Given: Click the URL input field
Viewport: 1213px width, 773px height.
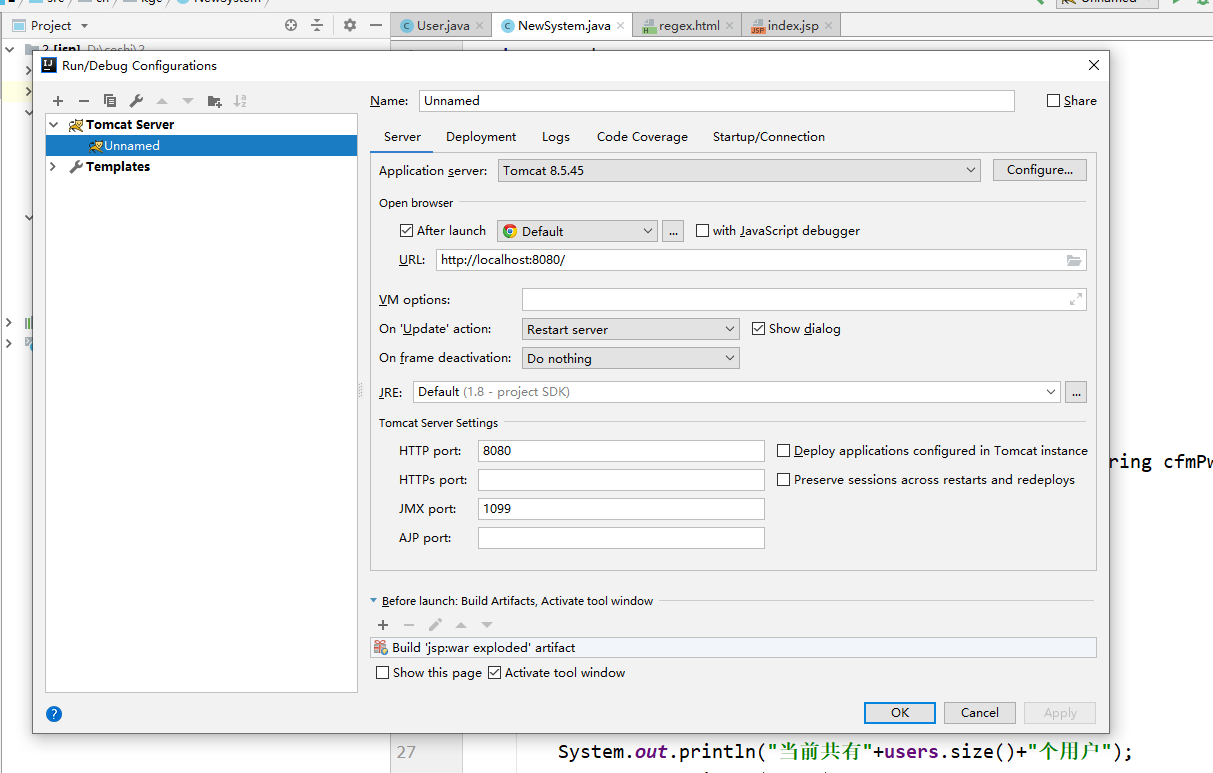Looking at the screenshot, I should pos(761,260).
